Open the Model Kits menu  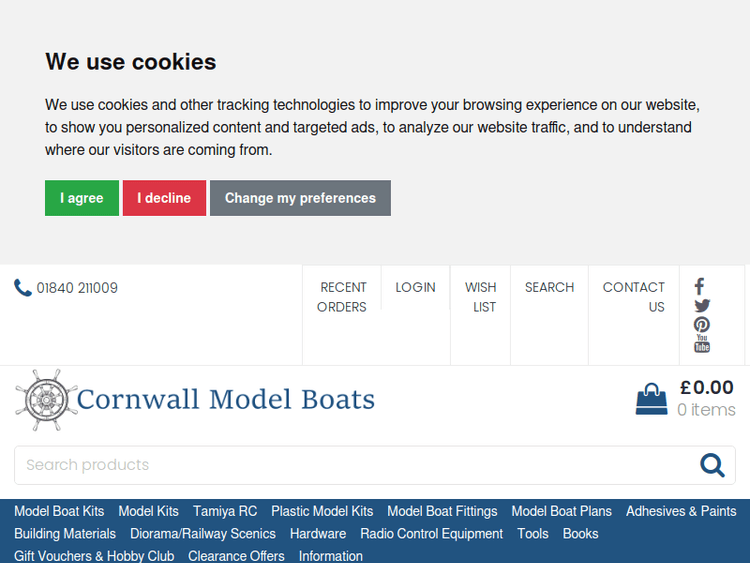click(148, 511)
